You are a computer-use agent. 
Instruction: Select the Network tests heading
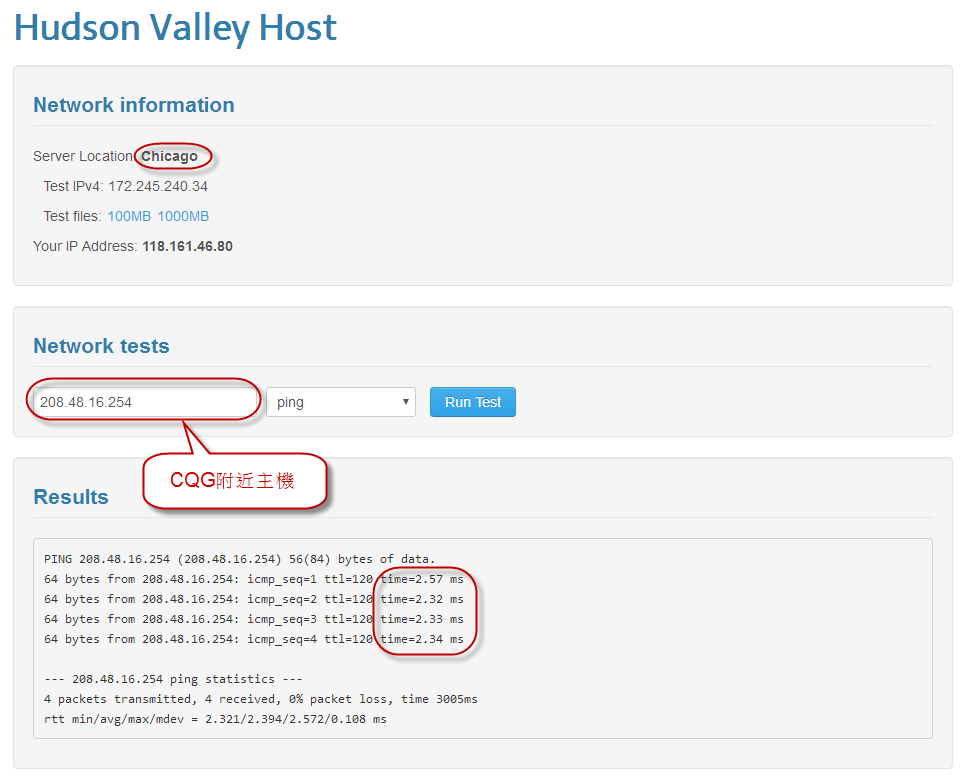(x=101, y=346)
